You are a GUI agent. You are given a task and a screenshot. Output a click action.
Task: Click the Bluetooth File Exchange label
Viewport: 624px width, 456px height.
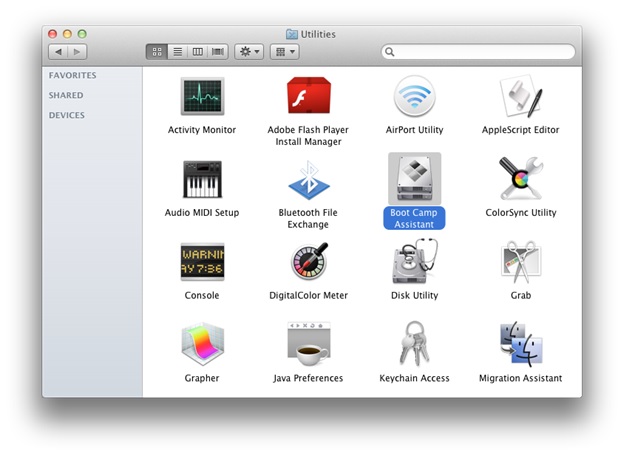pyautogui.click(x=308, y=218)
